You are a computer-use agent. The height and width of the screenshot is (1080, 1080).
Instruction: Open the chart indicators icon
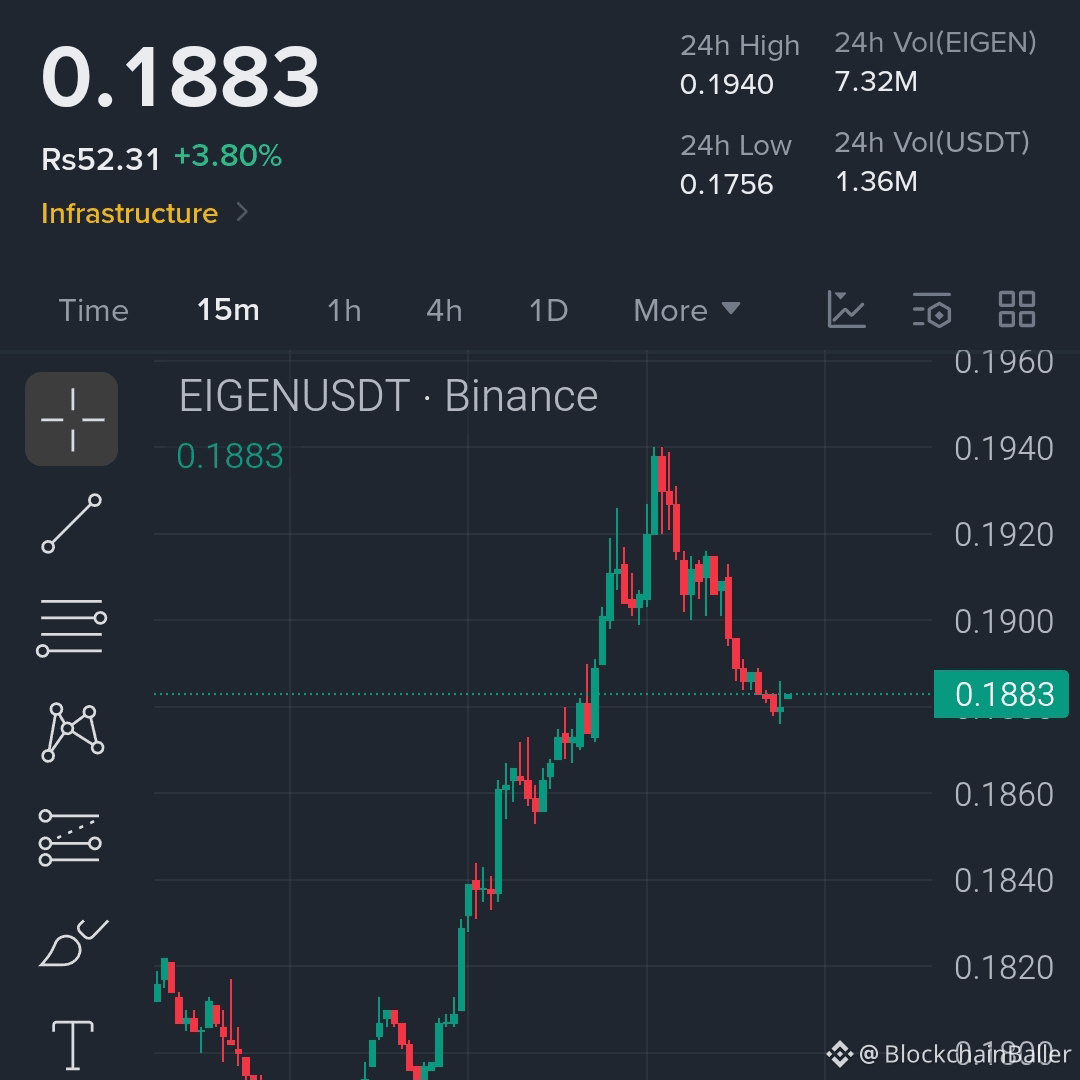[x=846, y=309]
